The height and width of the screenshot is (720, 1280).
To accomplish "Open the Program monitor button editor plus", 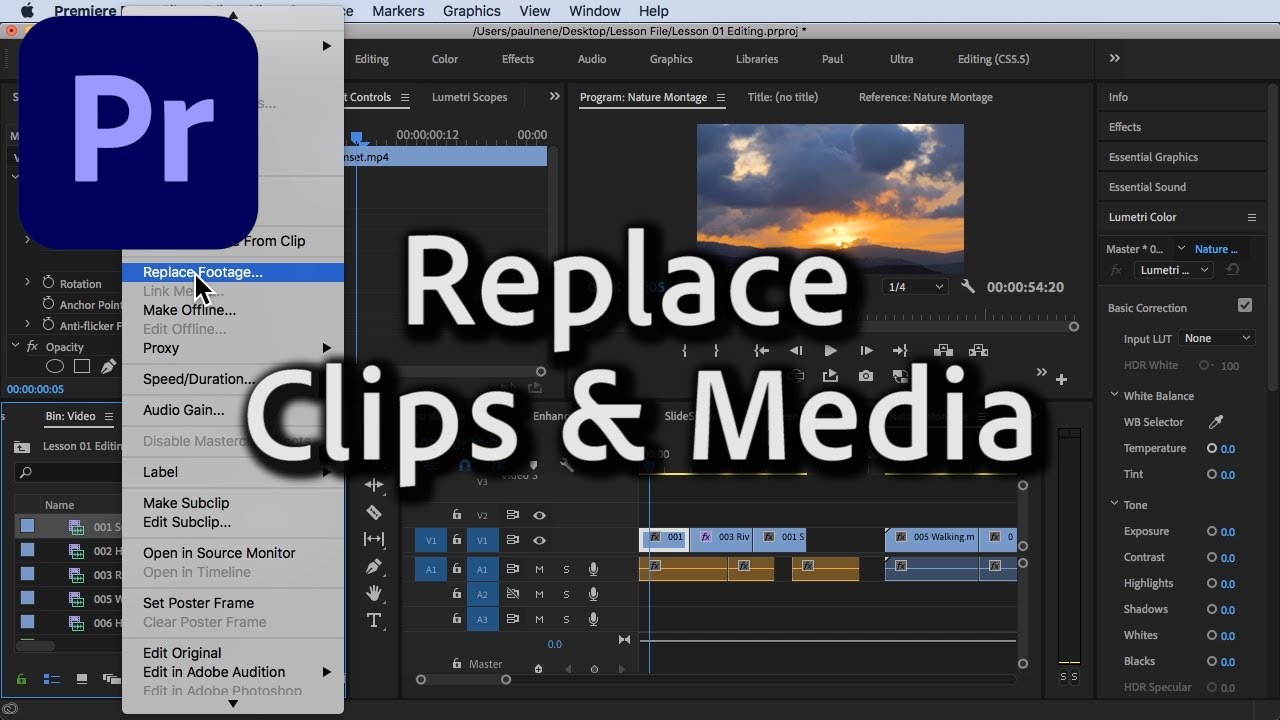I will 1061,379.
